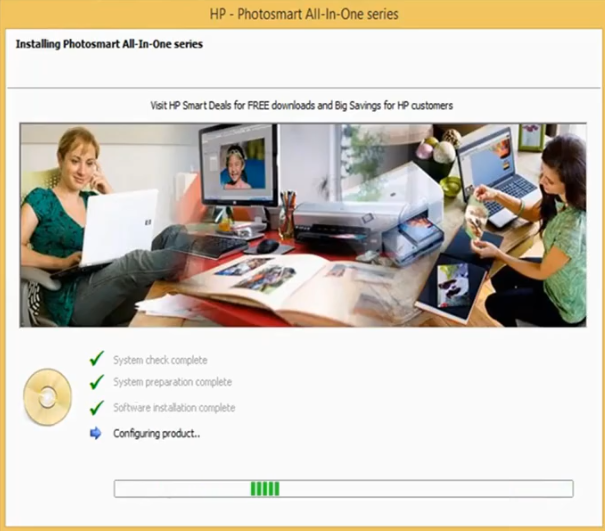Click the checkmark beside Software installation complete

(x=96, y=408)
